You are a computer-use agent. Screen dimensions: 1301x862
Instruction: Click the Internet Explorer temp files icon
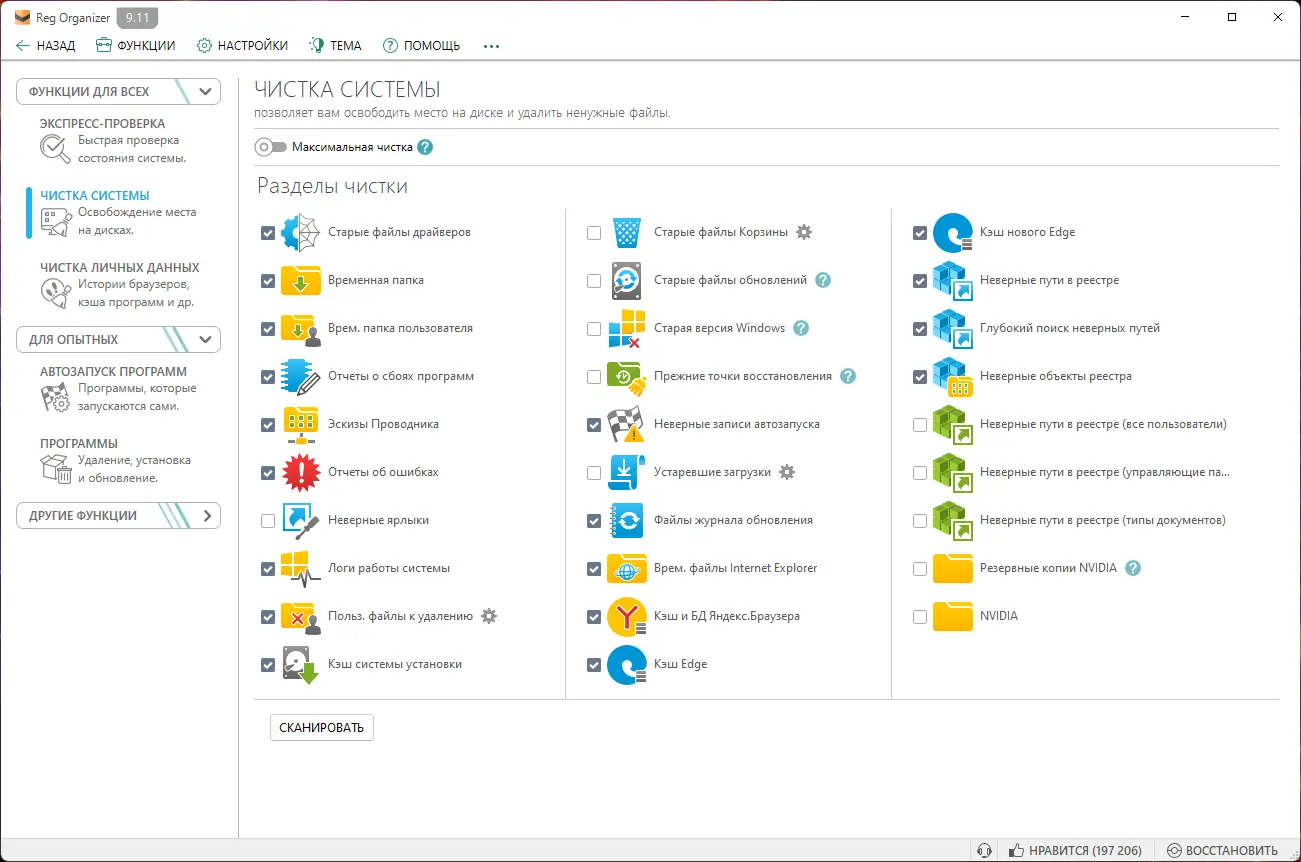tap(626, 568)
